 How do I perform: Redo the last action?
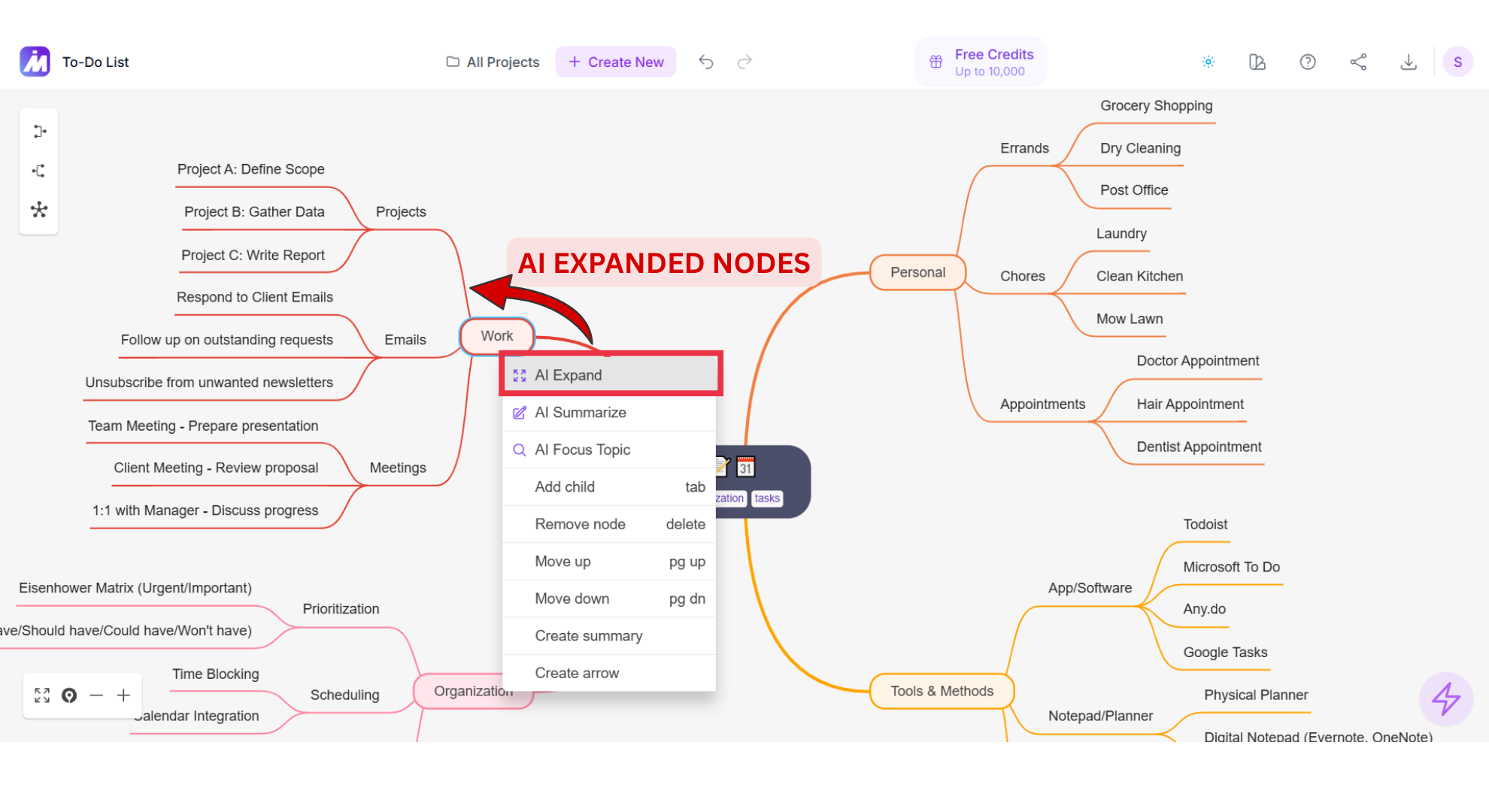pos(744,62)
